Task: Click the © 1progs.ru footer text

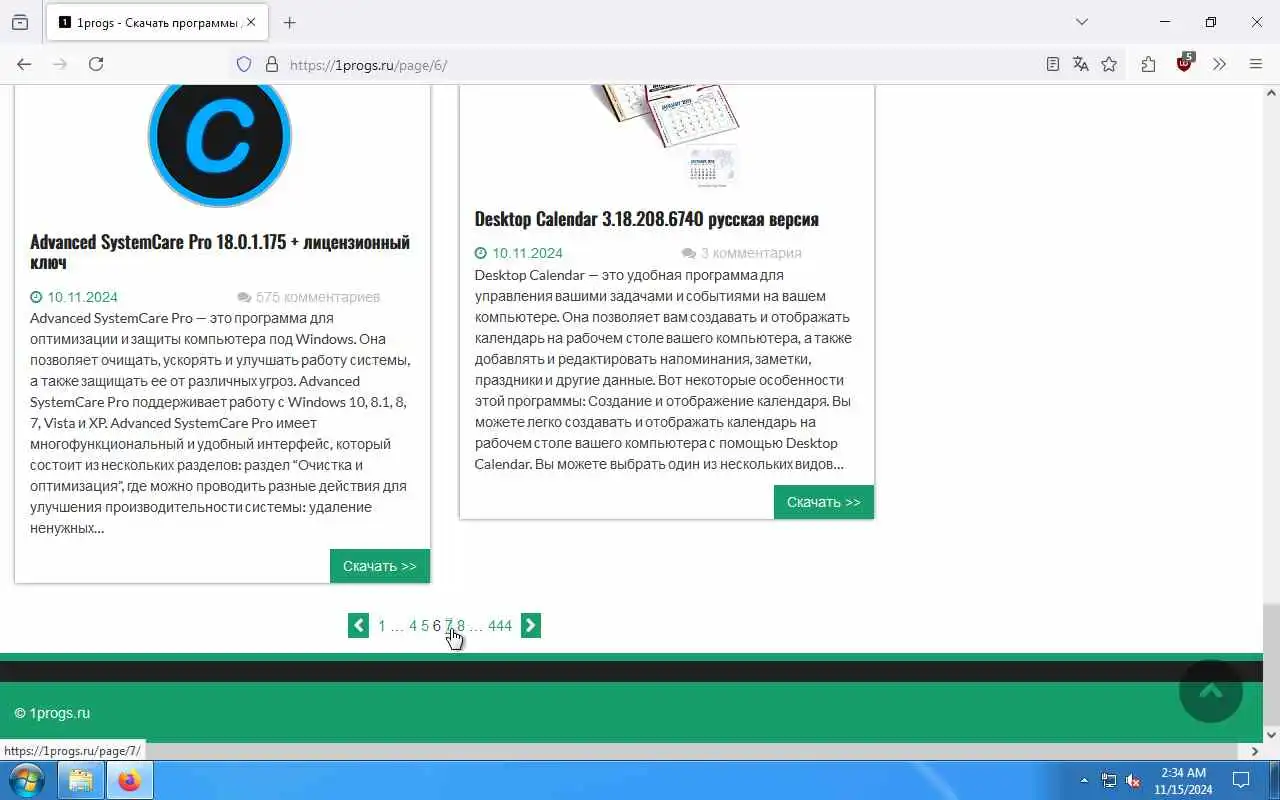Action: click(52, 713)
